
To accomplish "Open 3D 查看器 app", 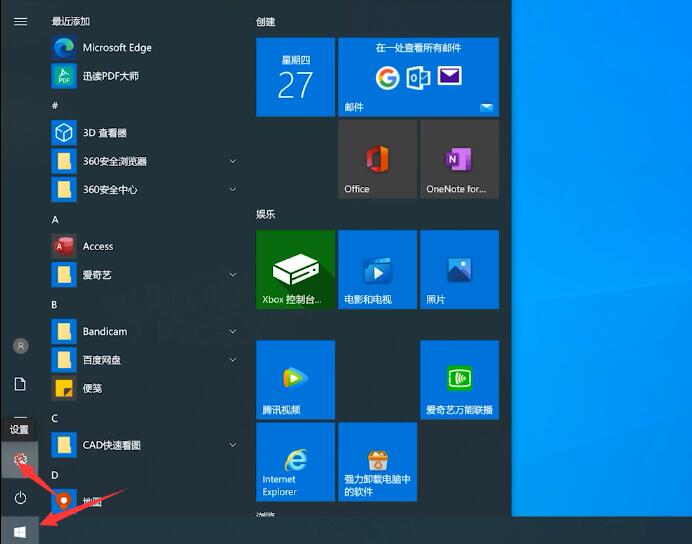I will 144,133.
